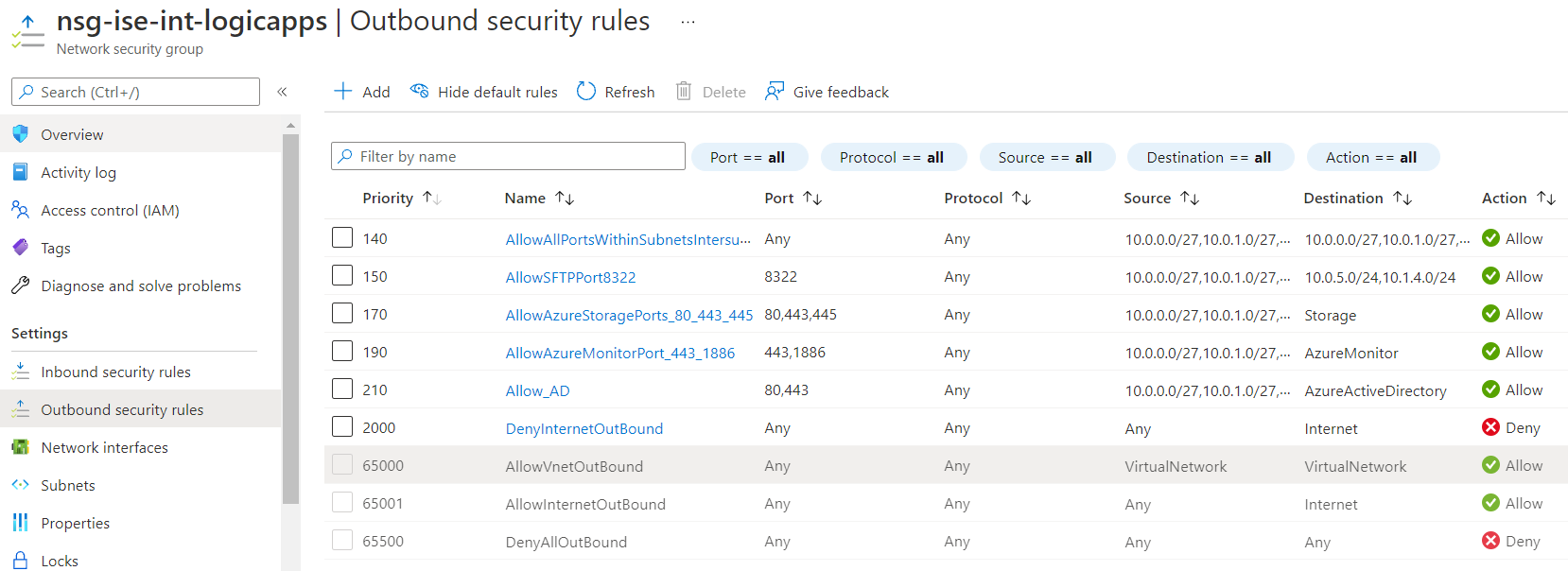The height and width of the screenshot is (571, 1568).
Task: Check the box for priority 150 rule
Action: [x=342, y=275]
